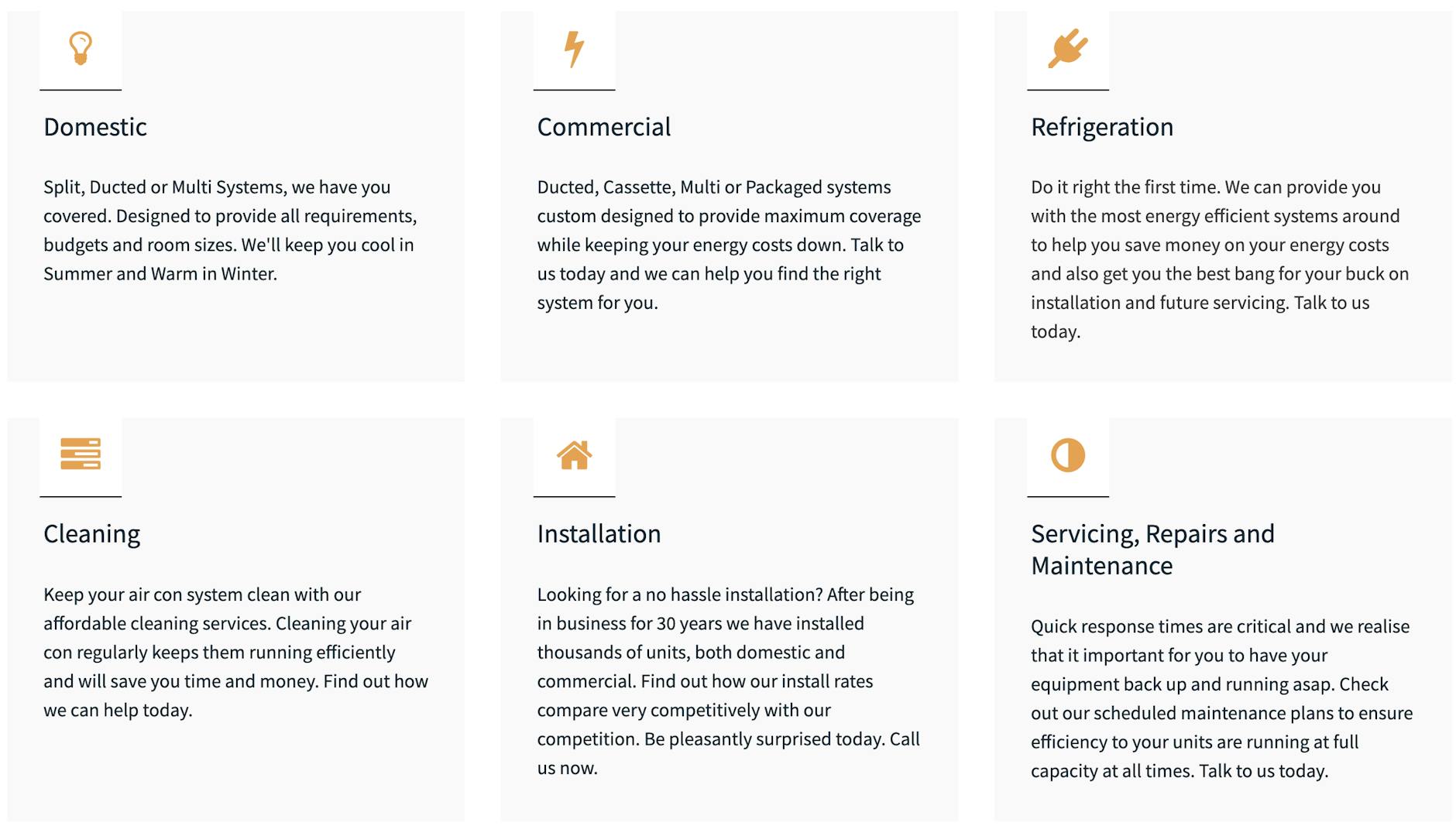Click the Cleaning paragraph about air con
The image size is (1456, 826).
click(235, 652)
